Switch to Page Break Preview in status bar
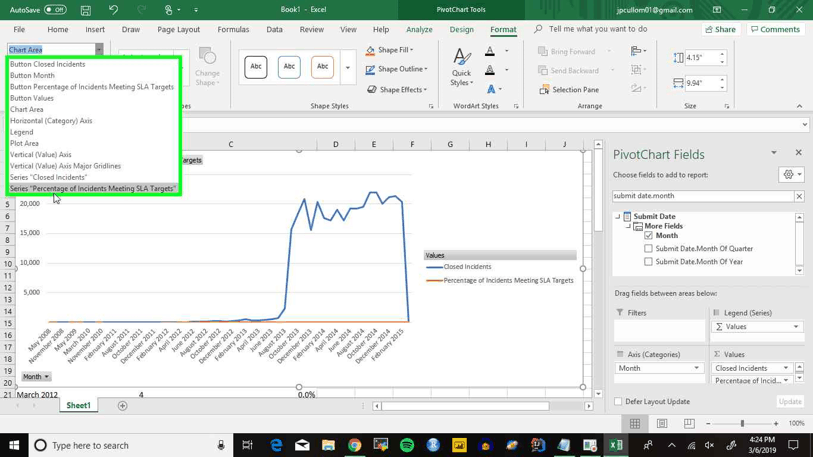This screenshot has width=814, height=457. tap(689, 423)
